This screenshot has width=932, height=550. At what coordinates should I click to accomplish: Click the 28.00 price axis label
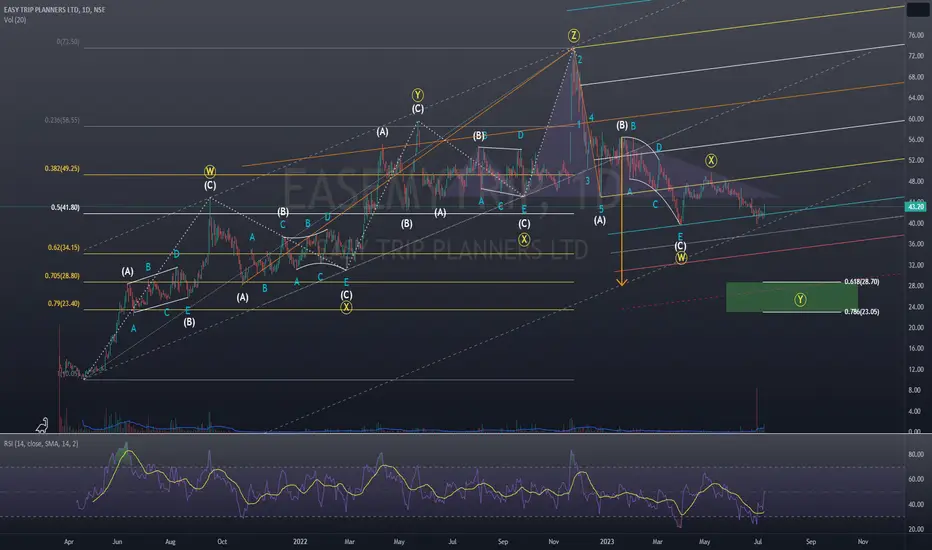(x=915, y=286)
